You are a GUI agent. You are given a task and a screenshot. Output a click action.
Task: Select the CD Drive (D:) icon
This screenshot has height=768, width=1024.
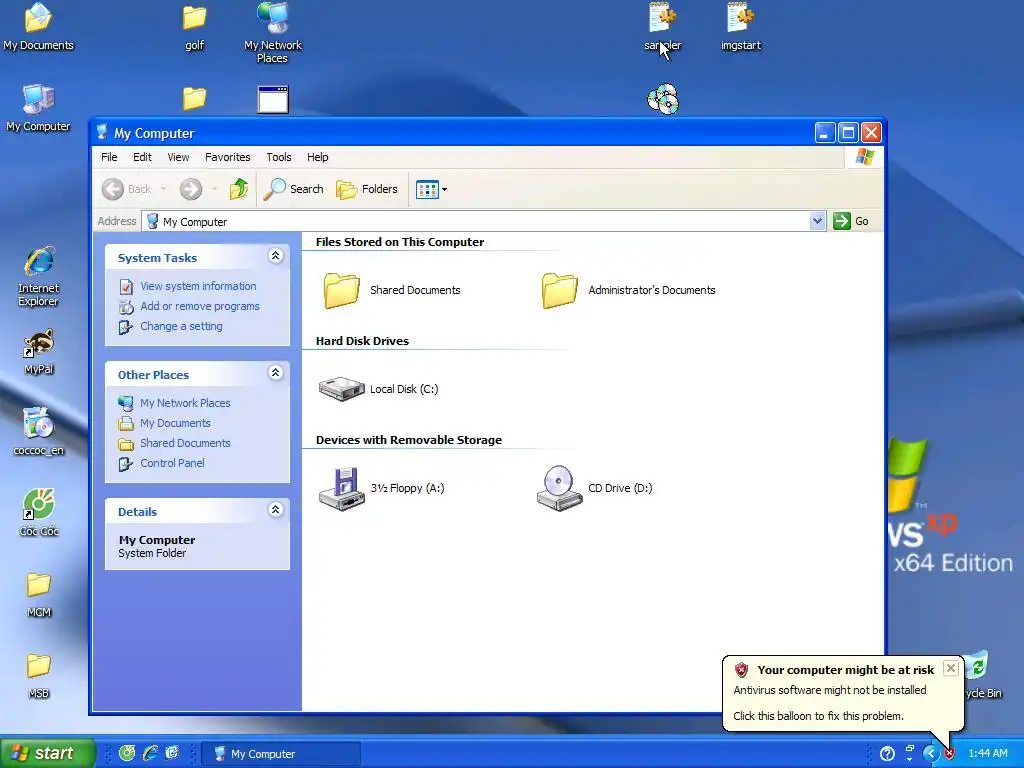point(560,488)
